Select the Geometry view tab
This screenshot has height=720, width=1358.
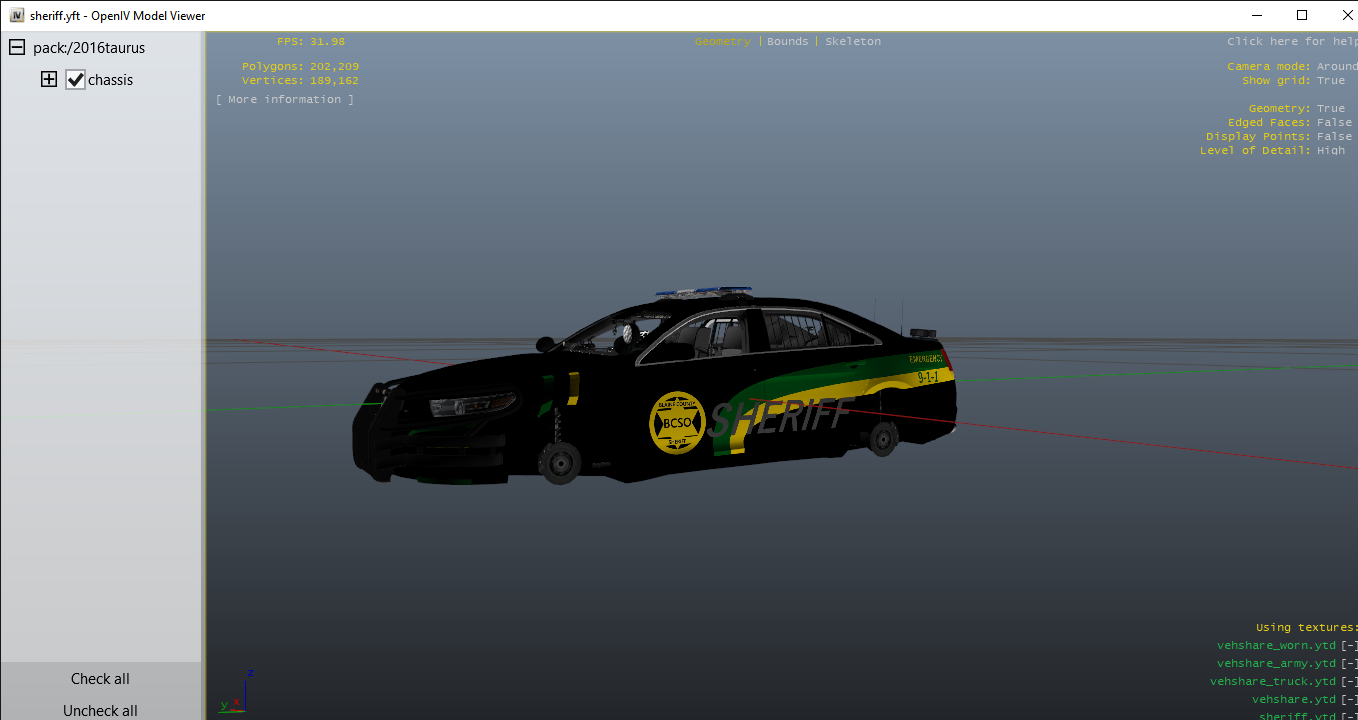pos(722,42)
